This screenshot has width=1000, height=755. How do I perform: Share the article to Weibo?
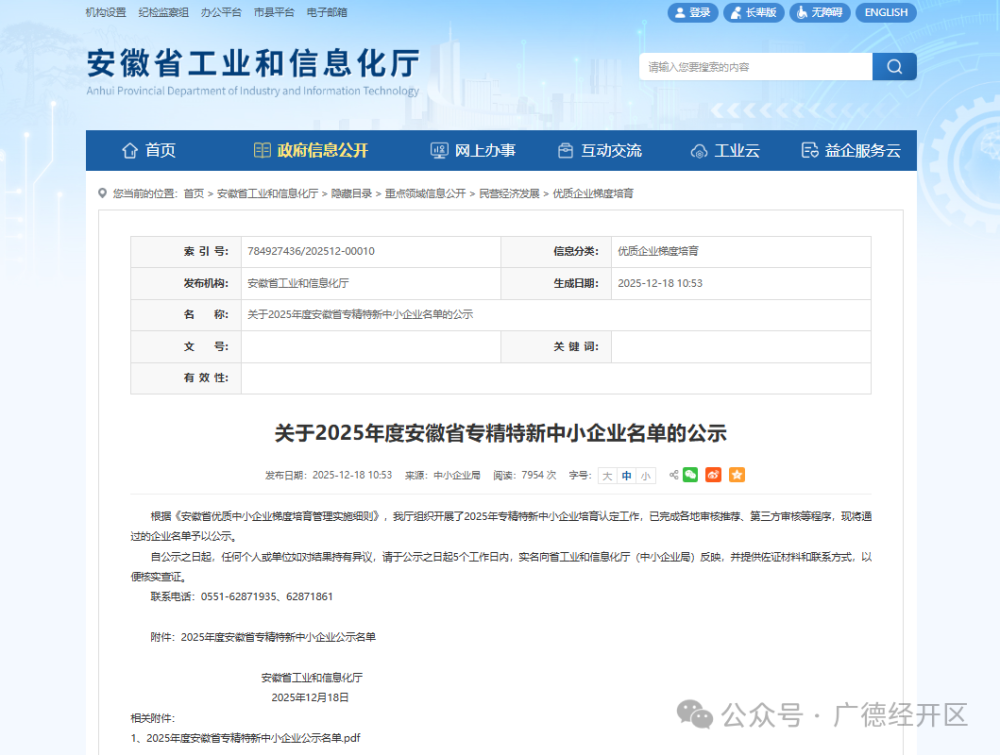(713, 475)
